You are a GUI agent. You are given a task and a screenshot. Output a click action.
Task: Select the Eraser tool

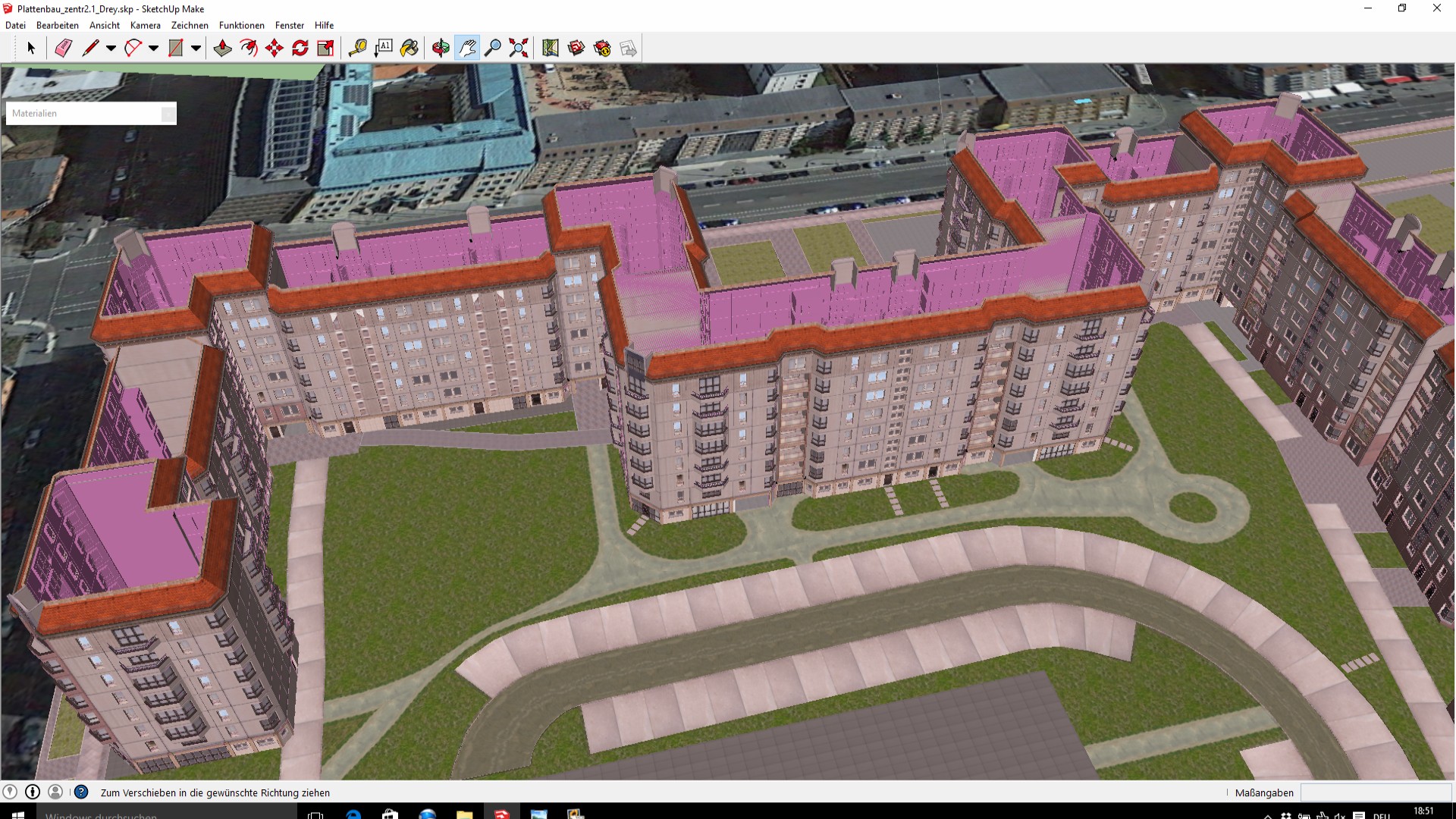click(x=64, y=49)
